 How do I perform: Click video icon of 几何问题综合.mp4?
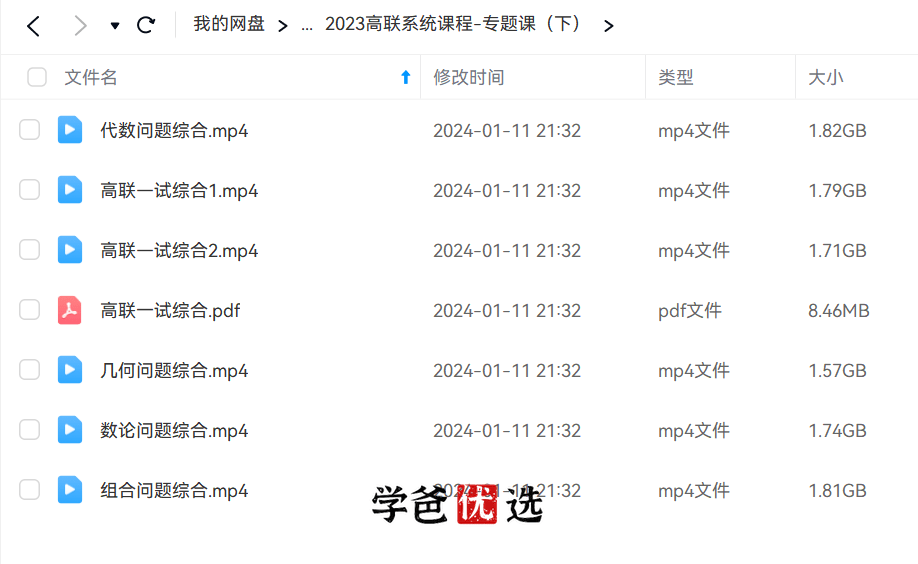tap(70, 370)
